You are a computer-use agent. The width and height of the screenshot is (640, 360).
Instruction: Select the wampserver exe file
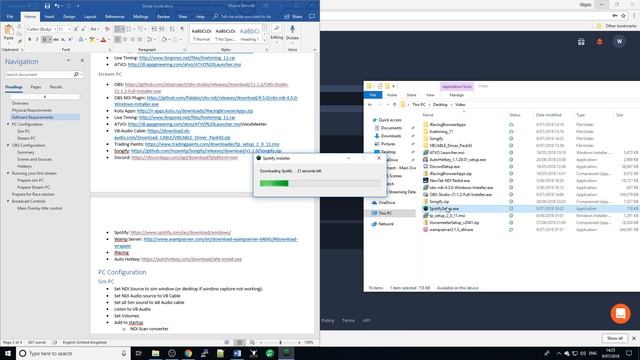click(451, 229)
